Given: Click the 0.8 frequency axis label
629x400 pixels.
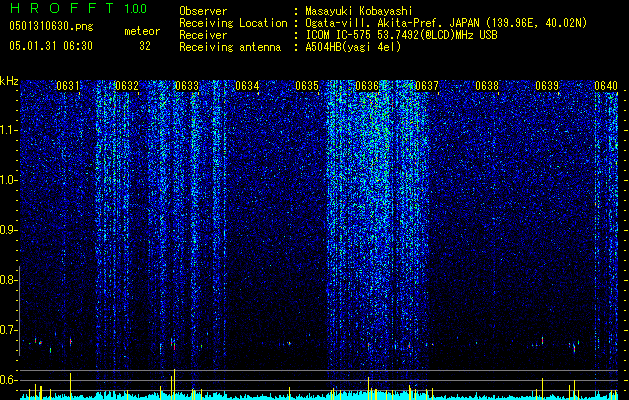Looking at the screenshot, I should pos(8,280).
